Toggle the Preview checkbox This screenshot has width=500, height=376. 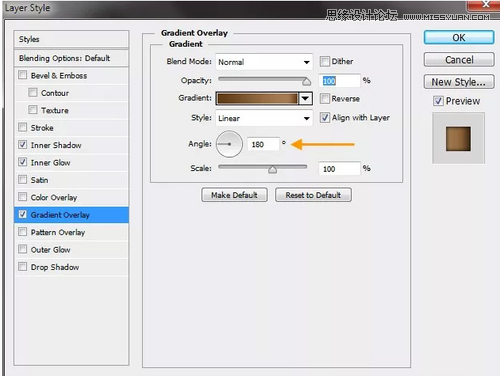coord(438,101)
